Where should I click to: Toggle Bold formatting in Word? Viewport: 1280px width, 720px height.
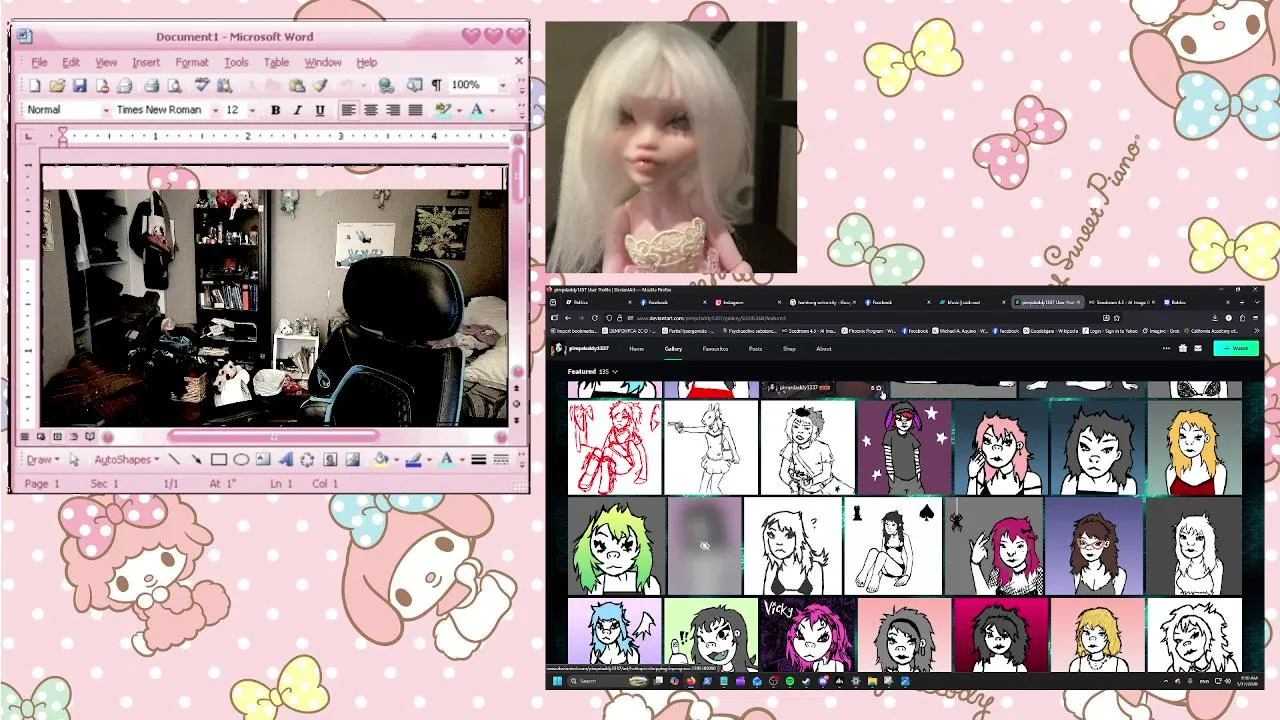point(275,110)
